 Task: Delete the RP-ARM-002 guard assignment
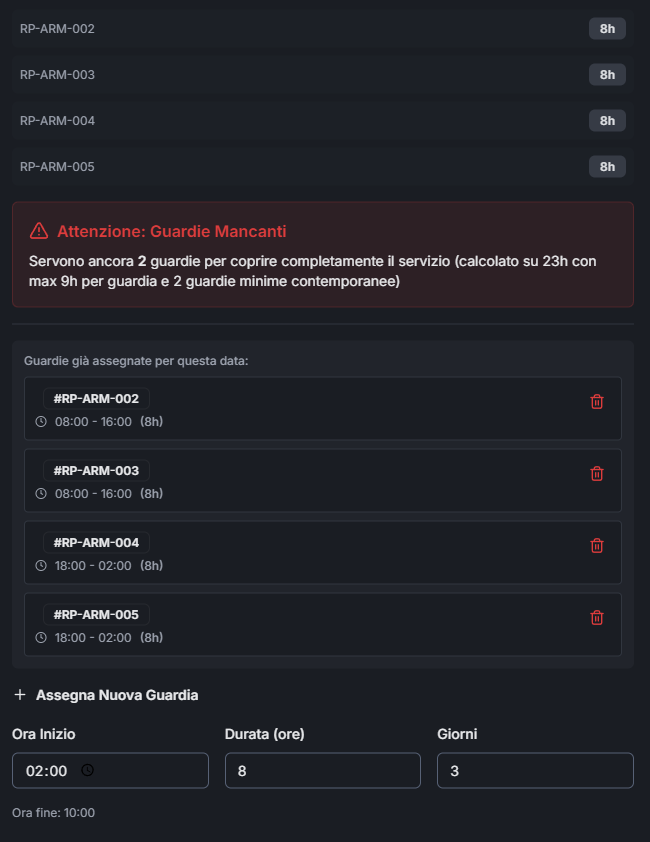(x=597, y=402)
